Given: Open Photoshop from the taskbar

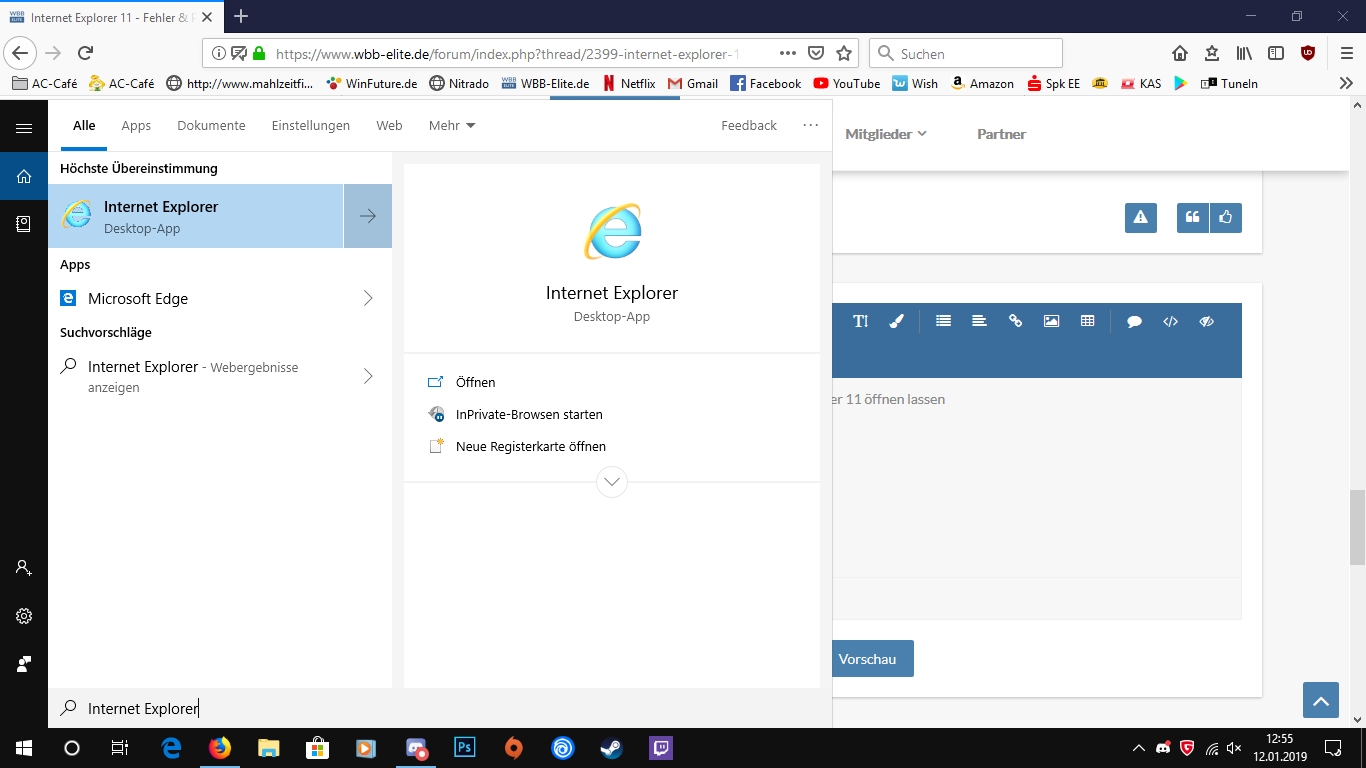Looking at the screenshot, I should click(464, 748).
